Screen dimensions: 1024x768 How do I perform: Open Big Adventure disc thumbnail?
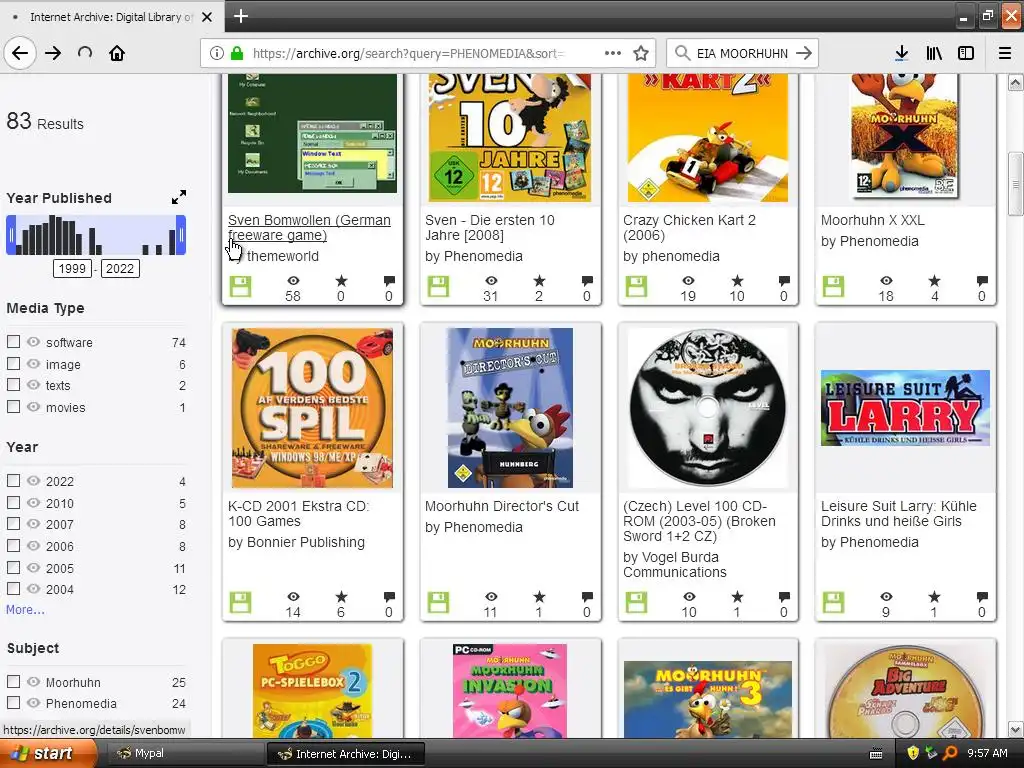[905, 692]
